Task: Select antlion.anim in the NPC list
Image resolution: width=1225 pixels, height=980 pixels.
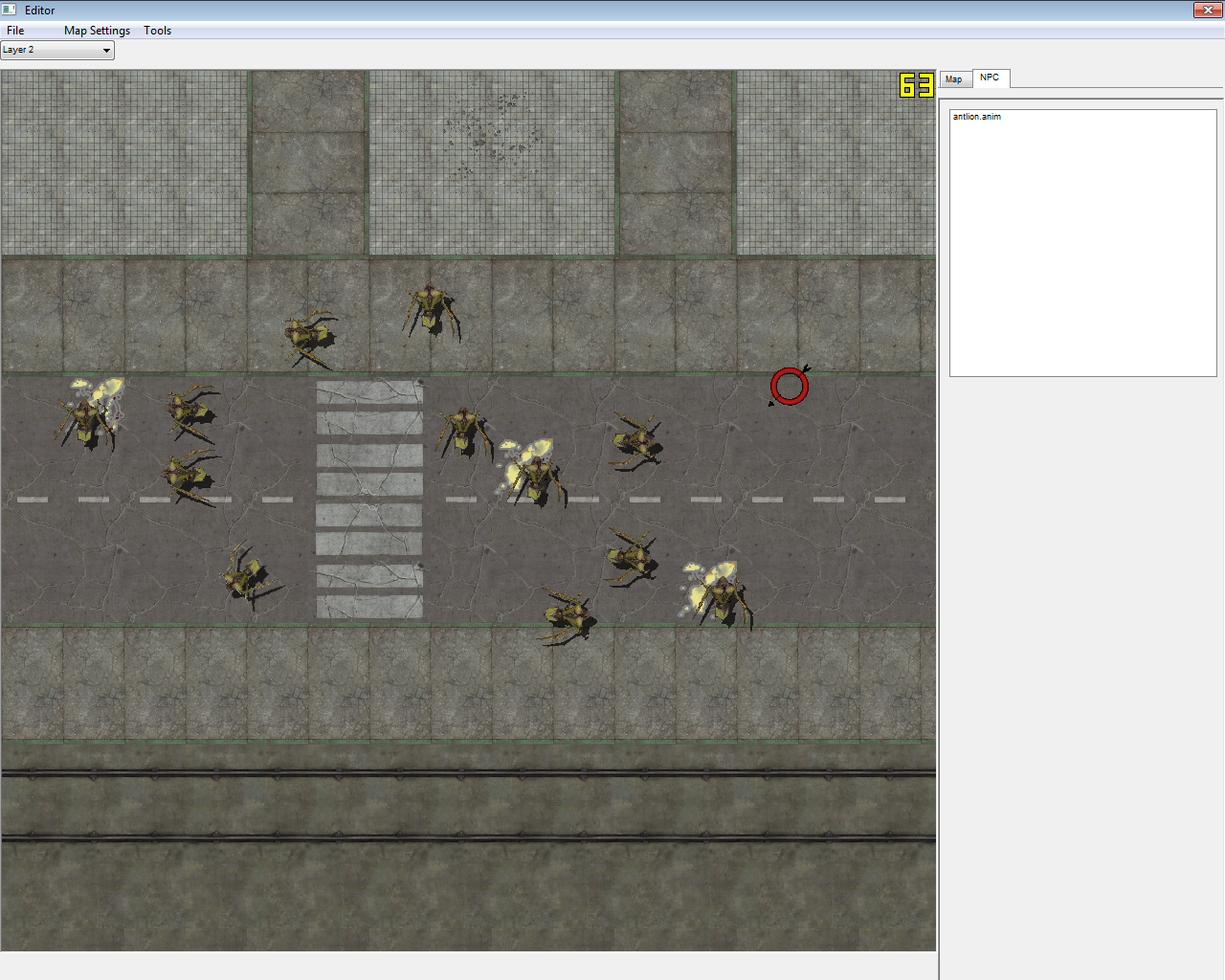Action: click(x=977, y=117)
